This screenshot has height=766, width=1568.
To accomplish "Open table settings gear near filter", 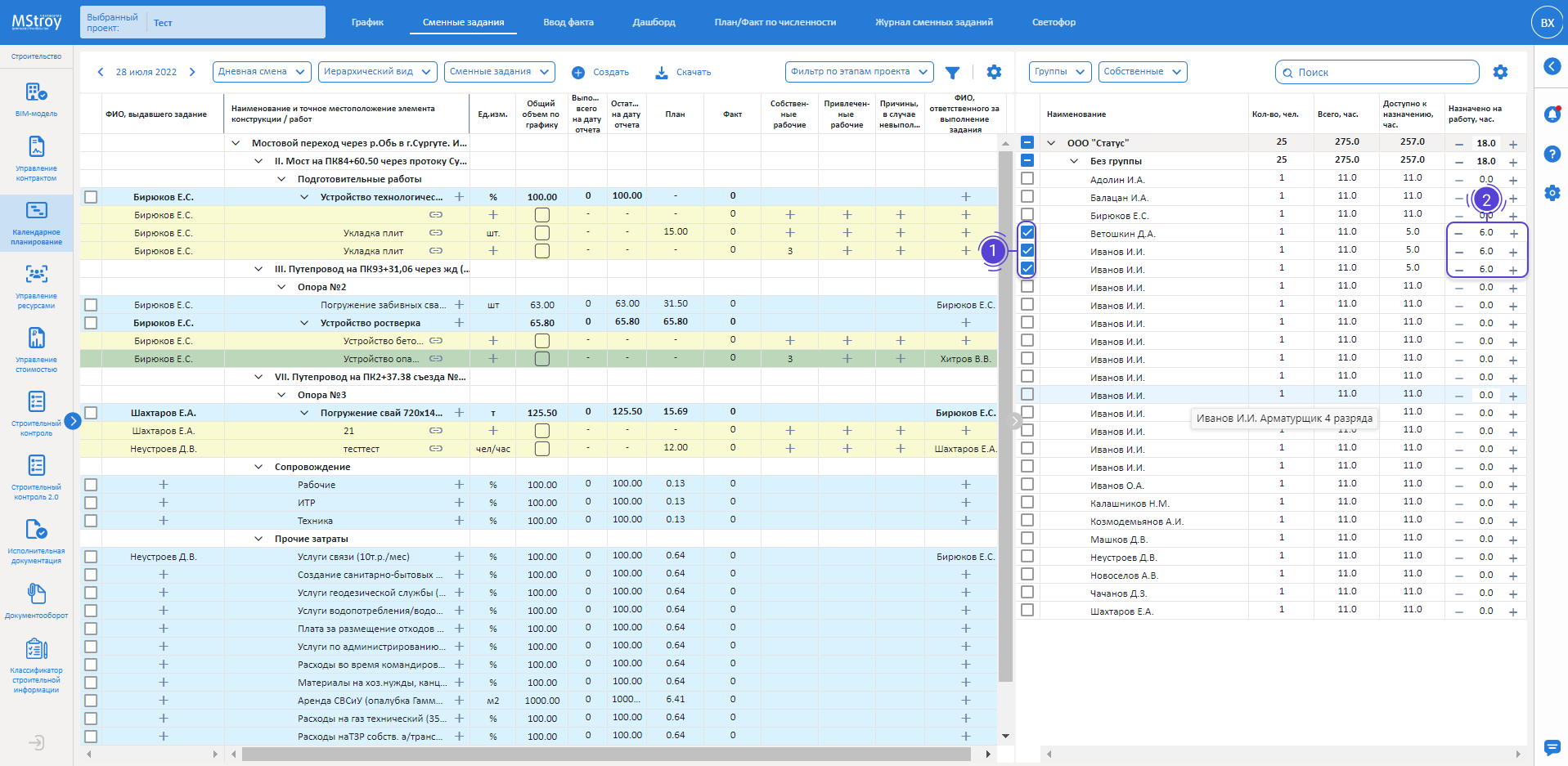I will coord(994,72).
